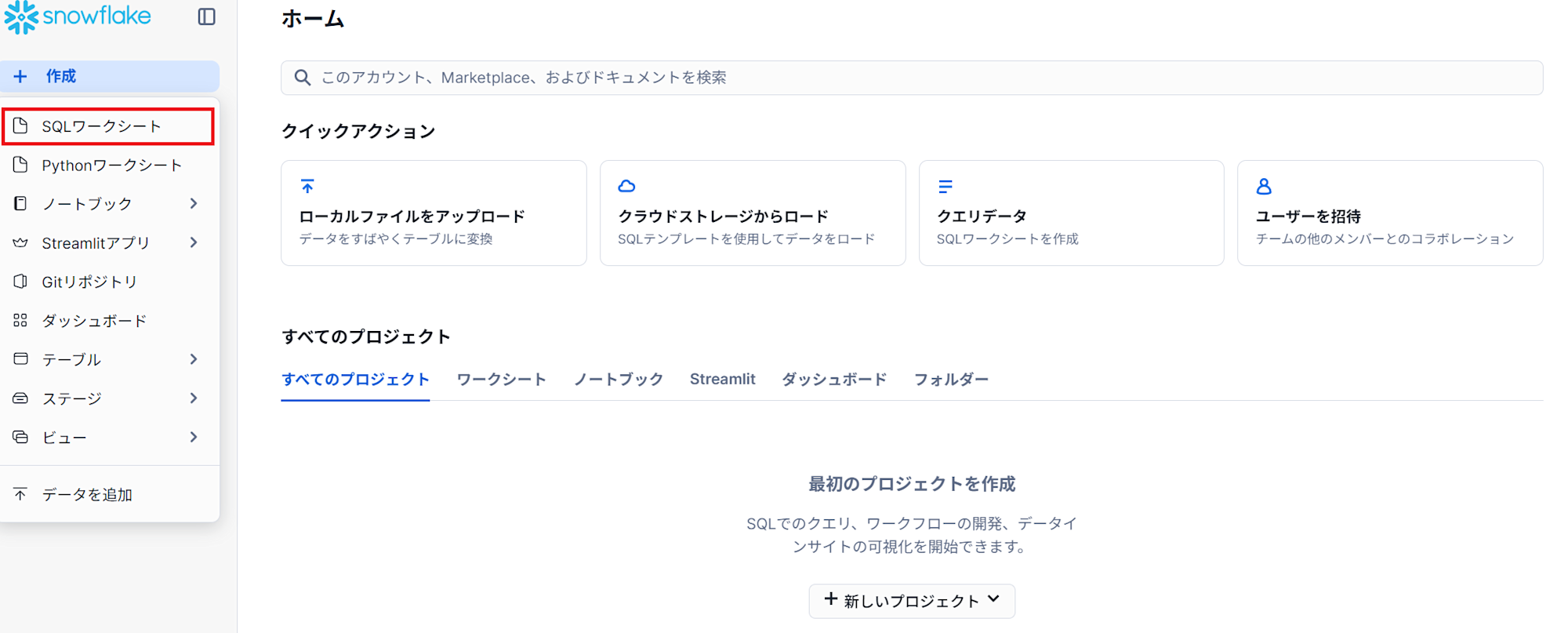This screenshot has height=633, width=1568.
Task: Open クエリデータ quick action card
Action: [1071, 213]
